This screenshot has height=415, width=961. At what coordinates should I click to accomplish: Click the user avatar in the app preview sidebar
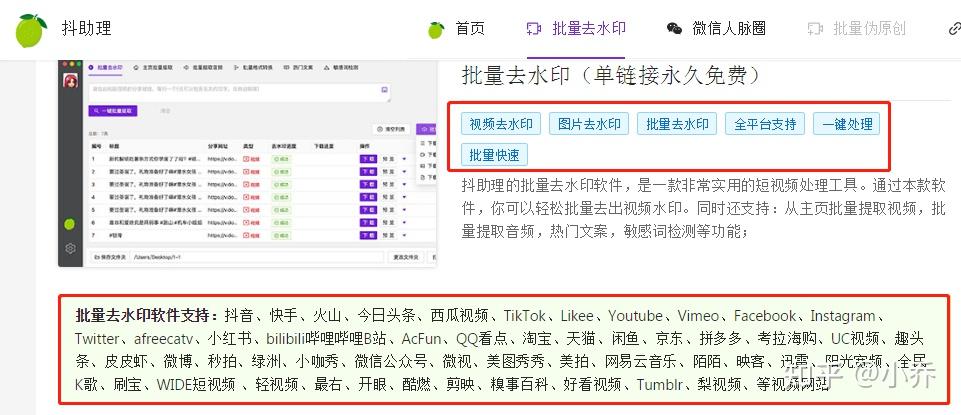pos(70,81)
